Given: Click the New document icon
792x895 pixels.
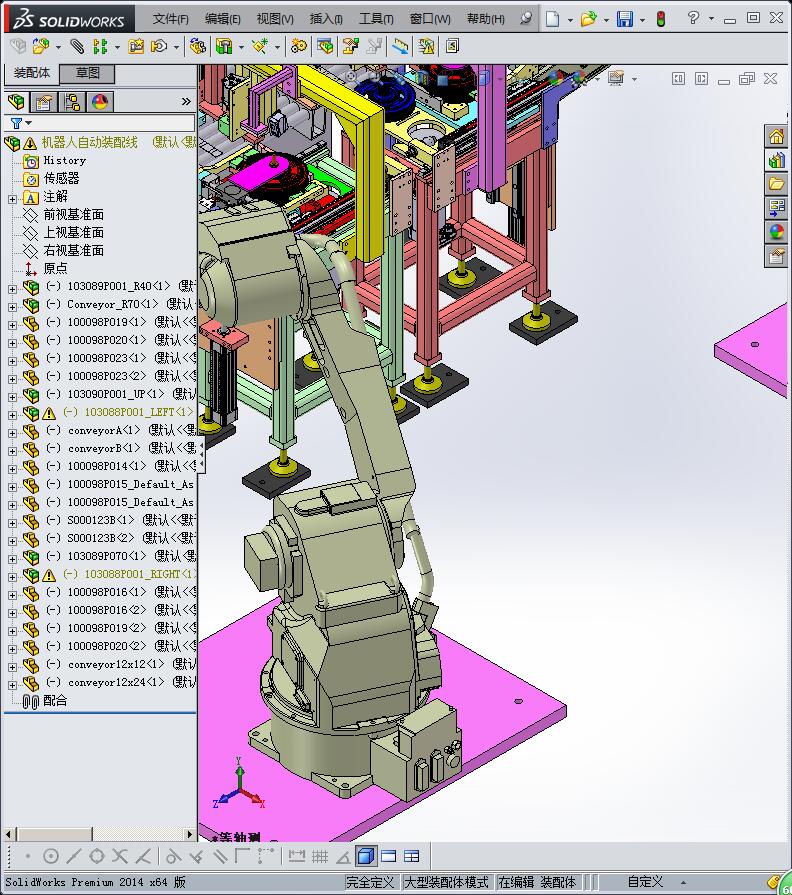Looking at the screenshot, I should pyautogui.click(x=552, y=19).
